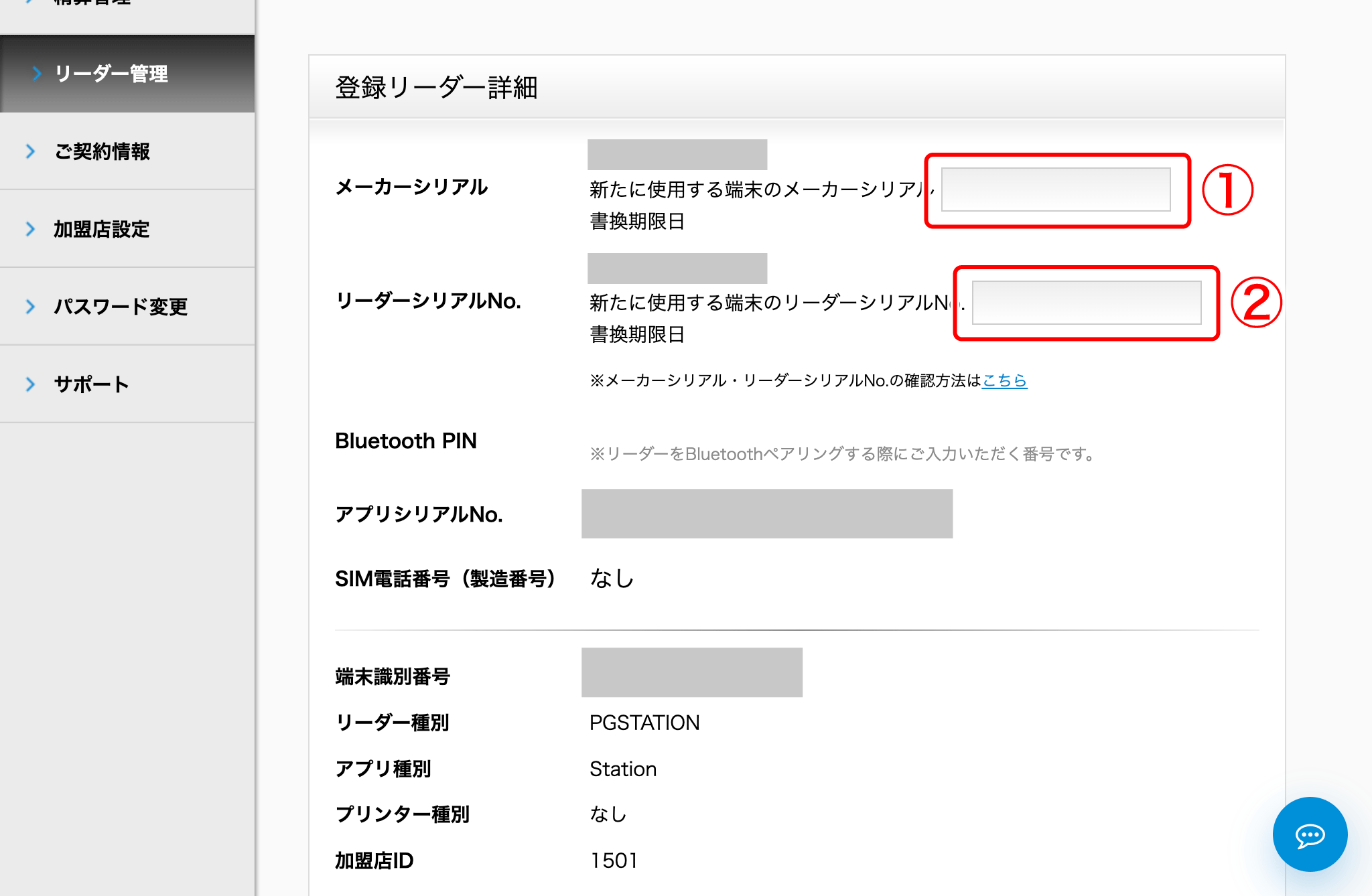Open the 加盟店設定 sidebar menu
Viewport: 1372px width, 896px height.
pos(127,229)
